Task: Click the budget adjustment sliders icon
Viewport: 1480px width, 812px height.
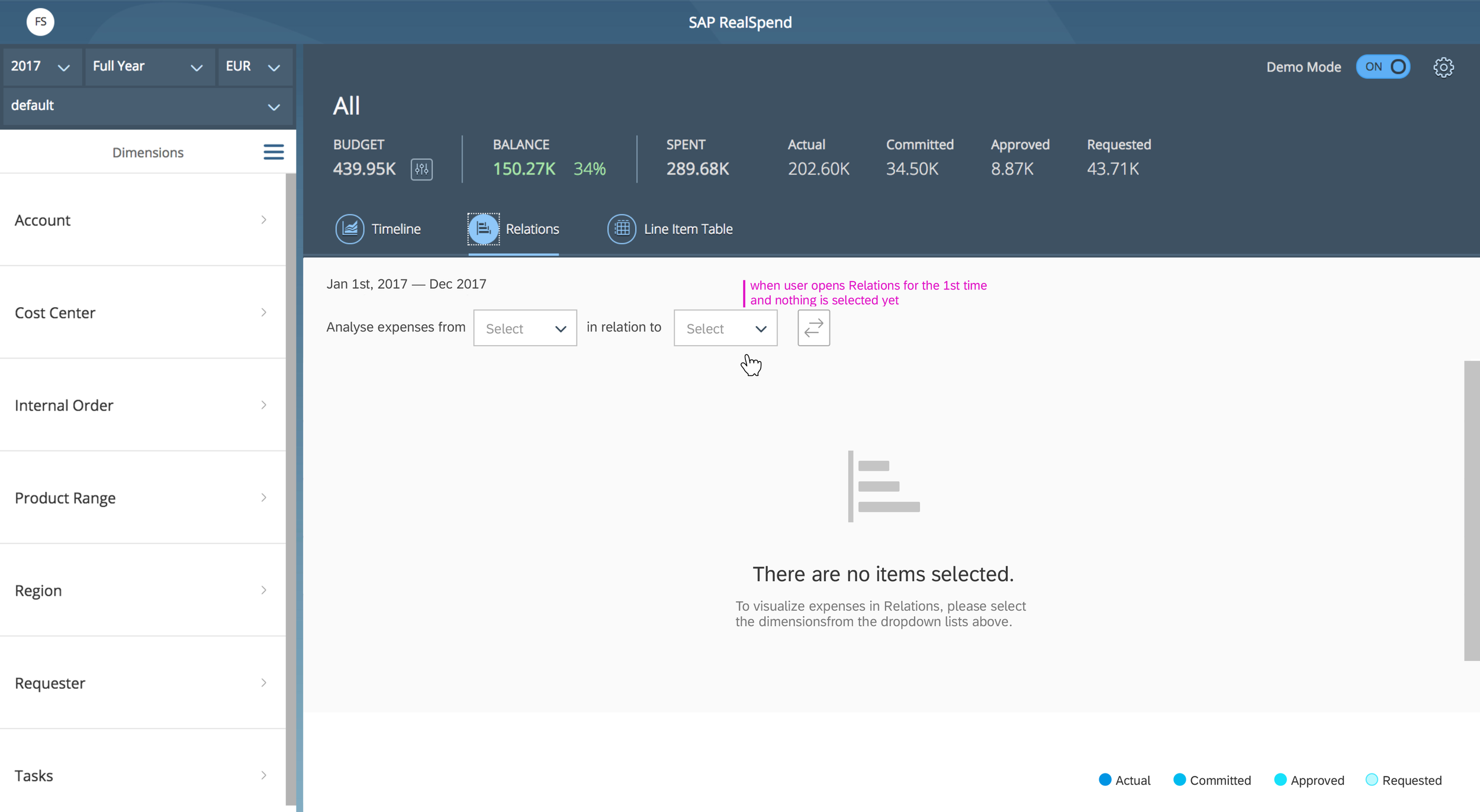Action: [422, 169]
